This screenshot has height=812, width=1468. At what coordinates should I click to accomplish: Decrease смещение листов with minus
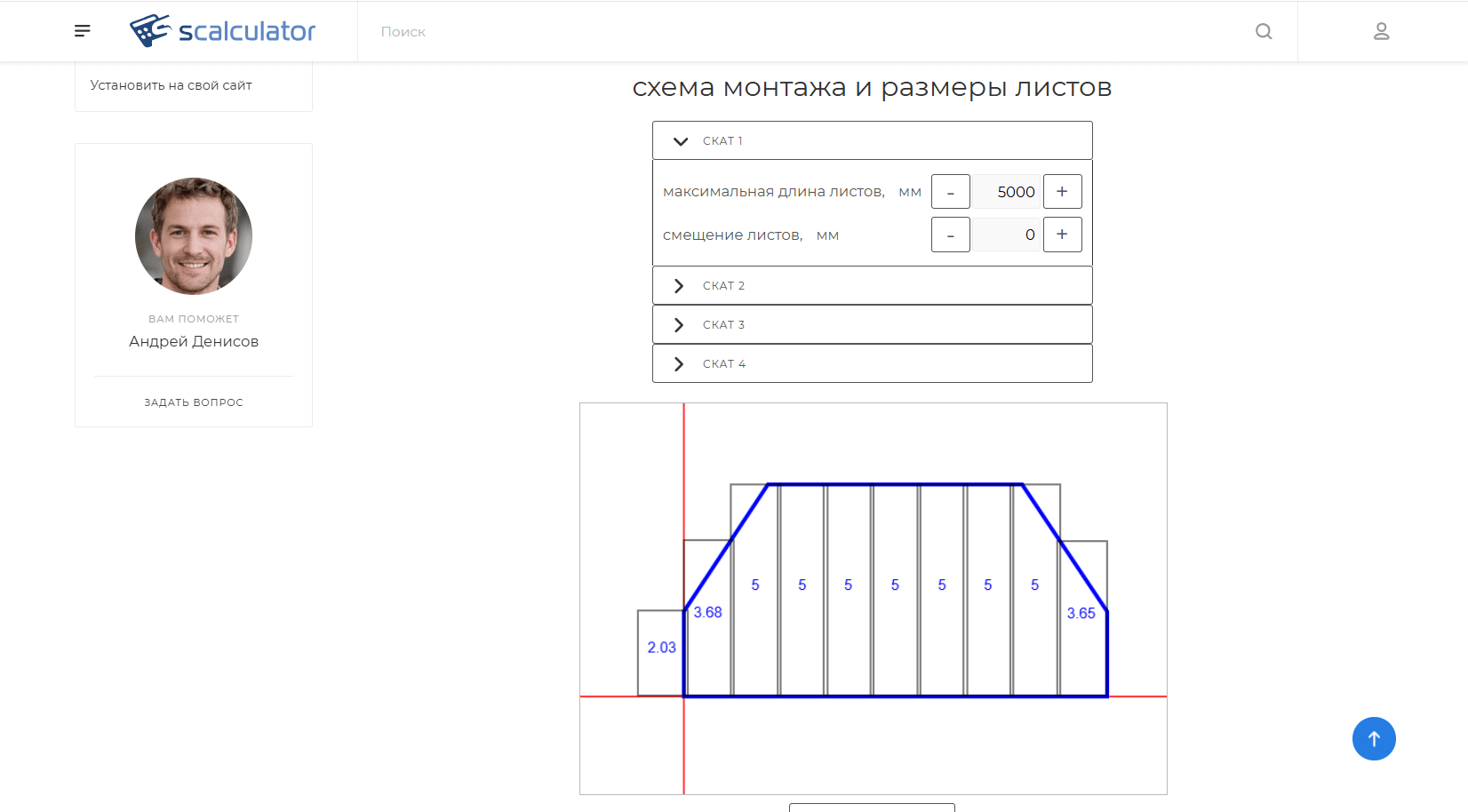[x=950, y=235]
